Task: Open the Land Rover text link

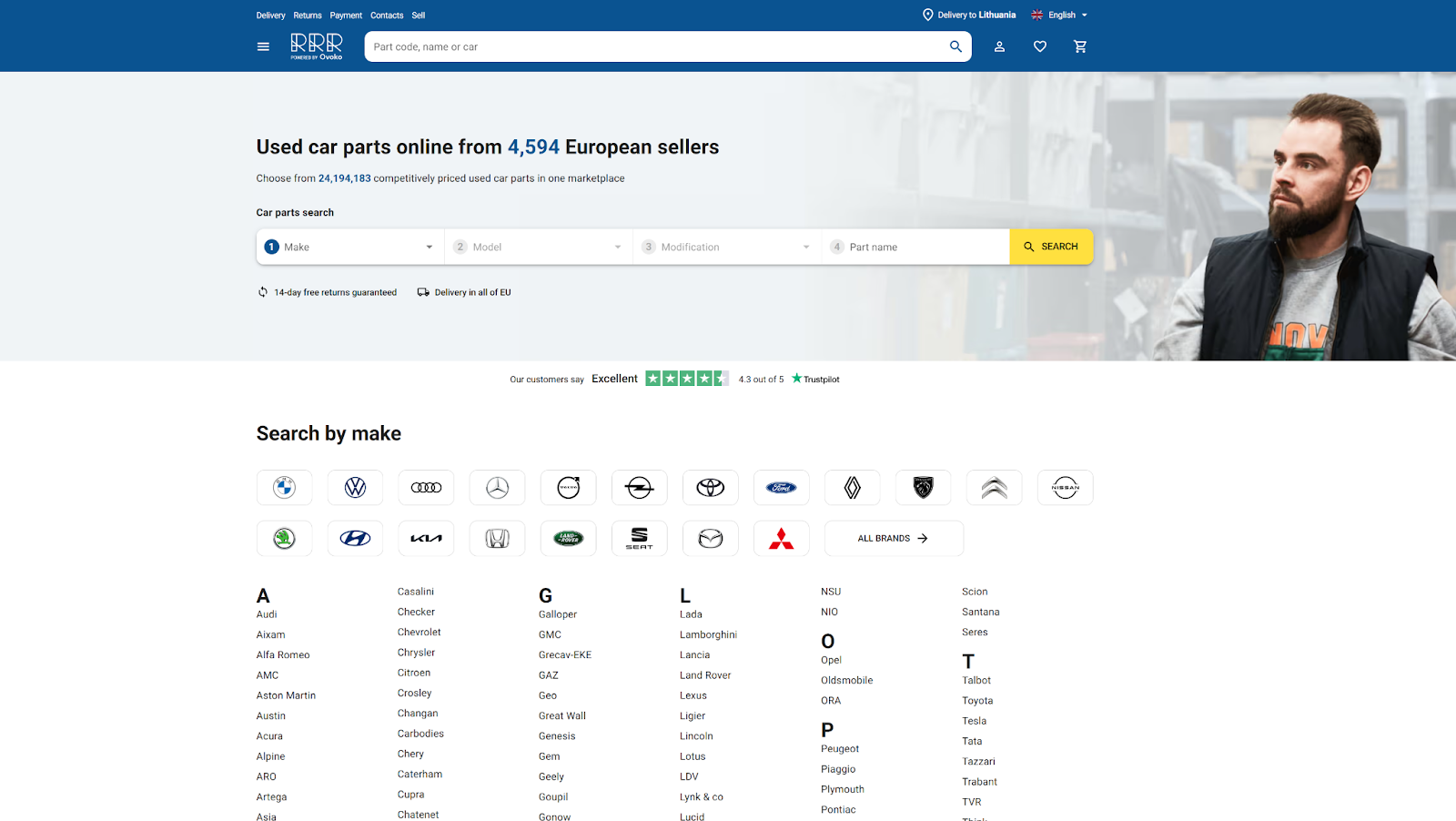Action: click(705, 675)
